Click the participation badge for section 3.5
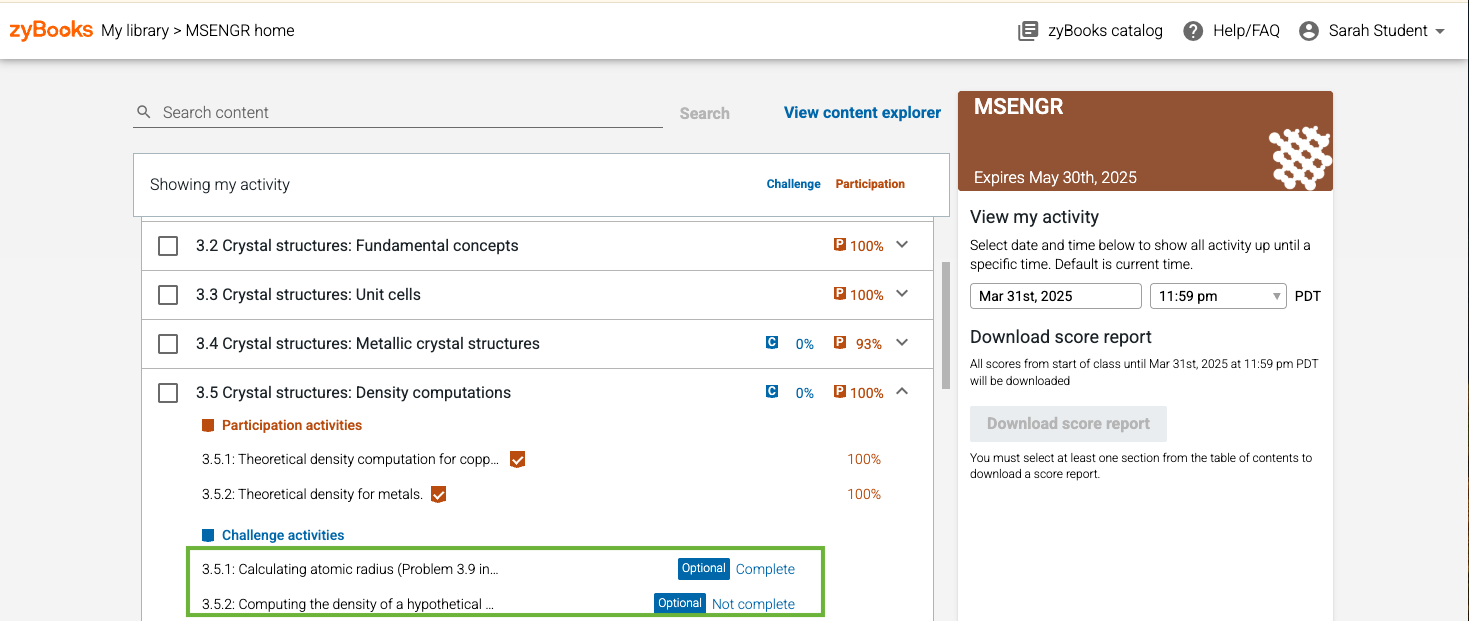 point(840,392)
